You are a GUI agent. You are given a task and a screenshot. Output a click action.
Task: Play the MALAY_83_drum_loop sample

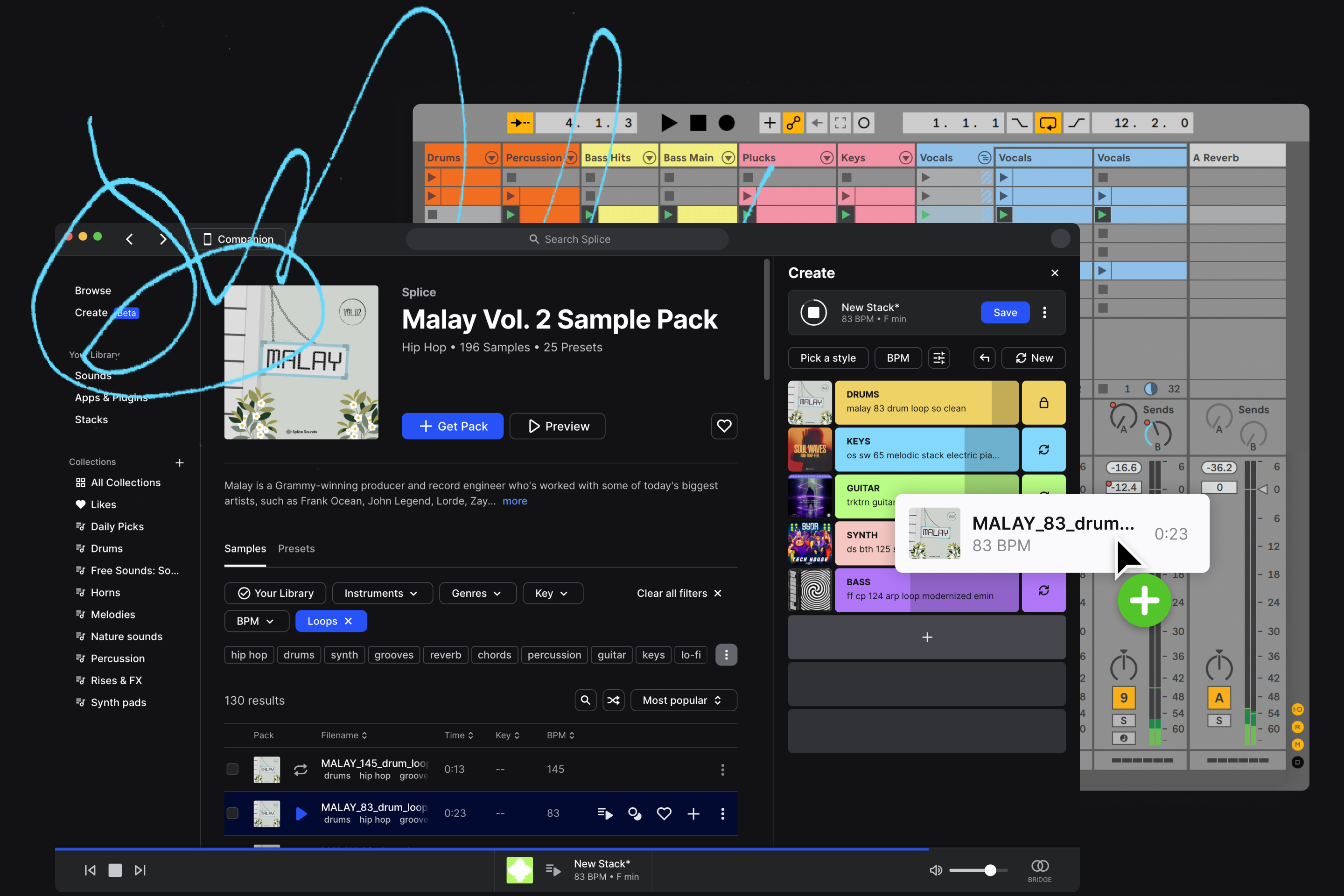tap(301, 813)
